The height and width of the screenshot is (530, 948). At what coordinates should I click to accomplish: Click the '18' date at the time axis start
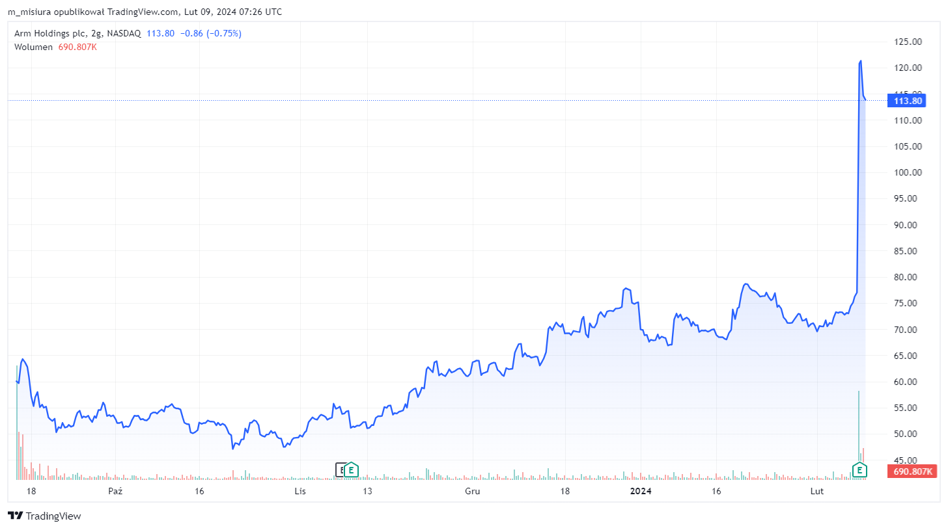click(31, 491)
